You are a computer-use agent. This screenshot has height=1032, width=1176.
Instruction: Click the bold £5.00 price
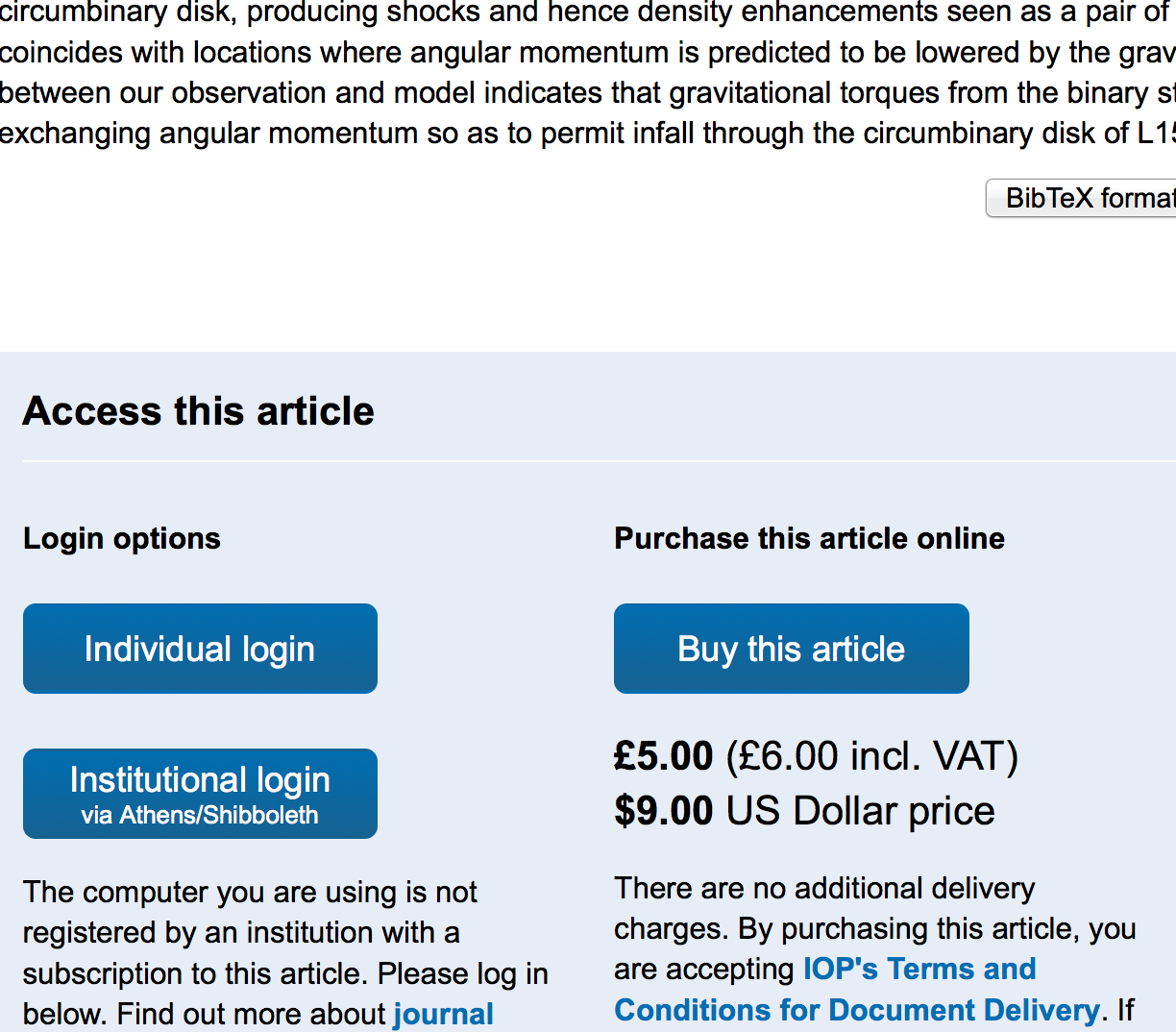pos(664,756)
